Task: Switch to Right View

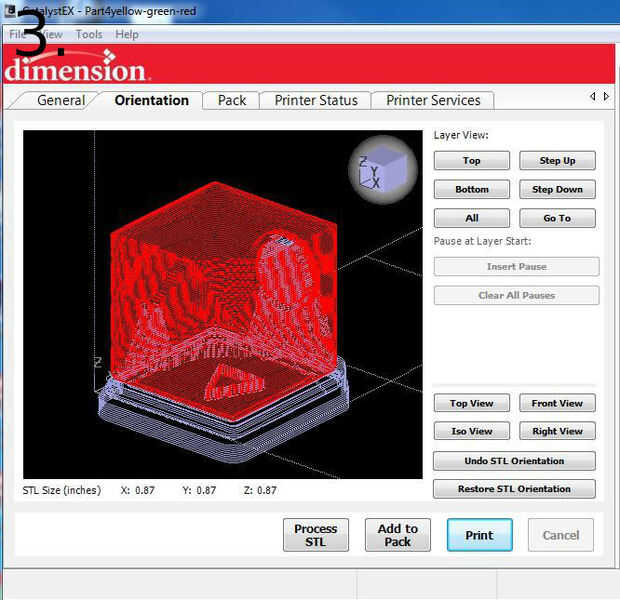Action: point(557,431)
